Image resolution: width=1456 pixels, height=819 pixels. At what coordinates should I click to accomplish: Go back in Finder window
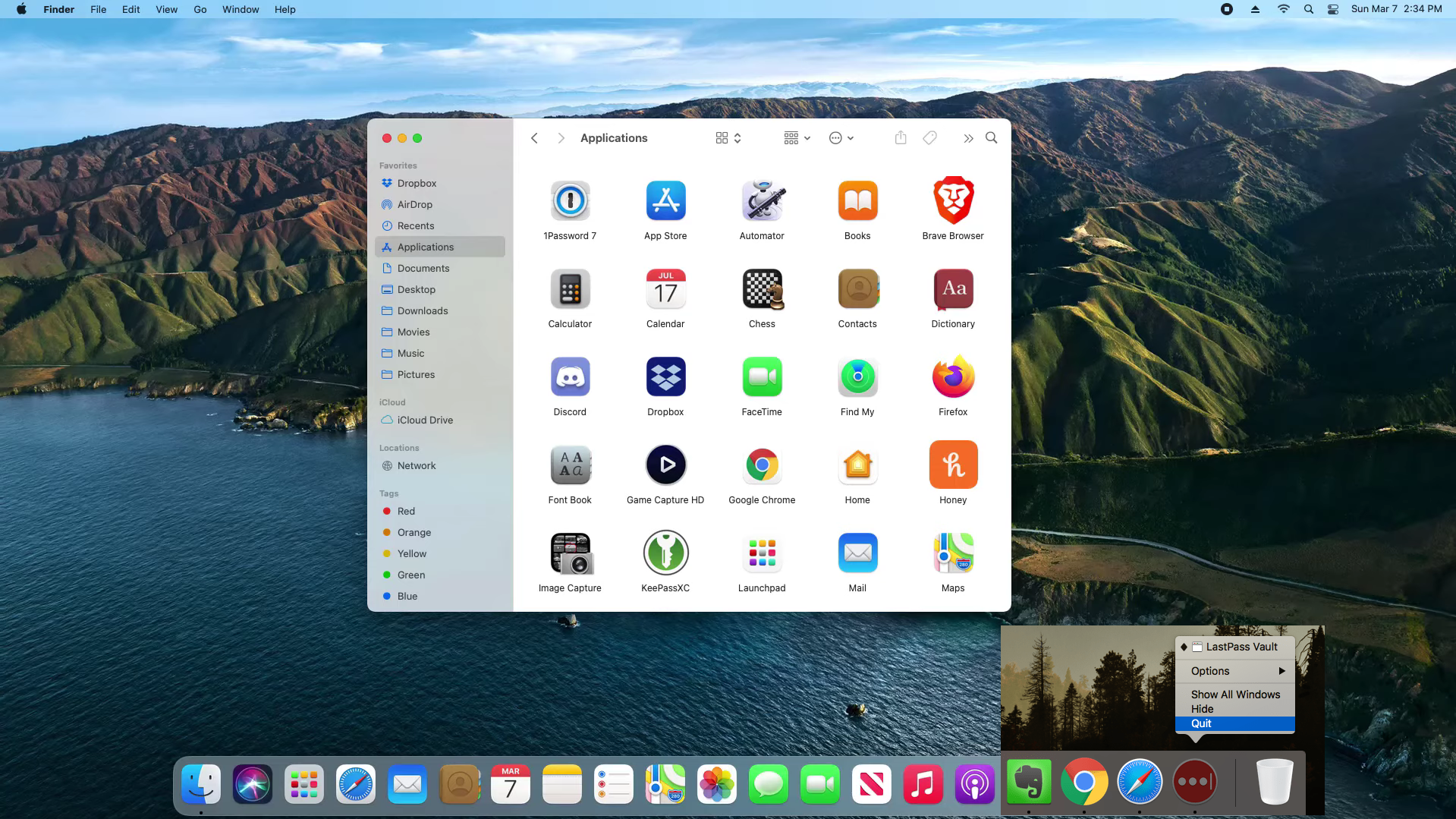[x=534, y=138]
